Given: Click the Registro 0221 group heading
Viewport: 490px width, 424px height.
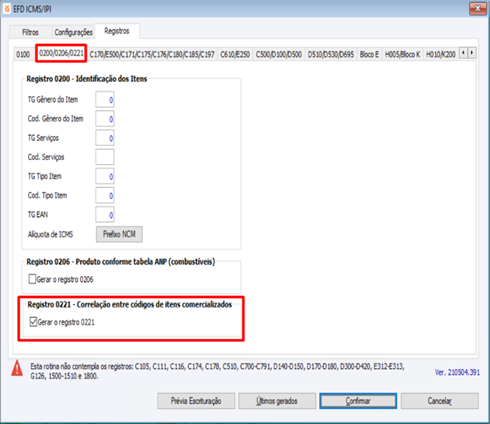Looking at the screenshot, I should pos(130,305).
